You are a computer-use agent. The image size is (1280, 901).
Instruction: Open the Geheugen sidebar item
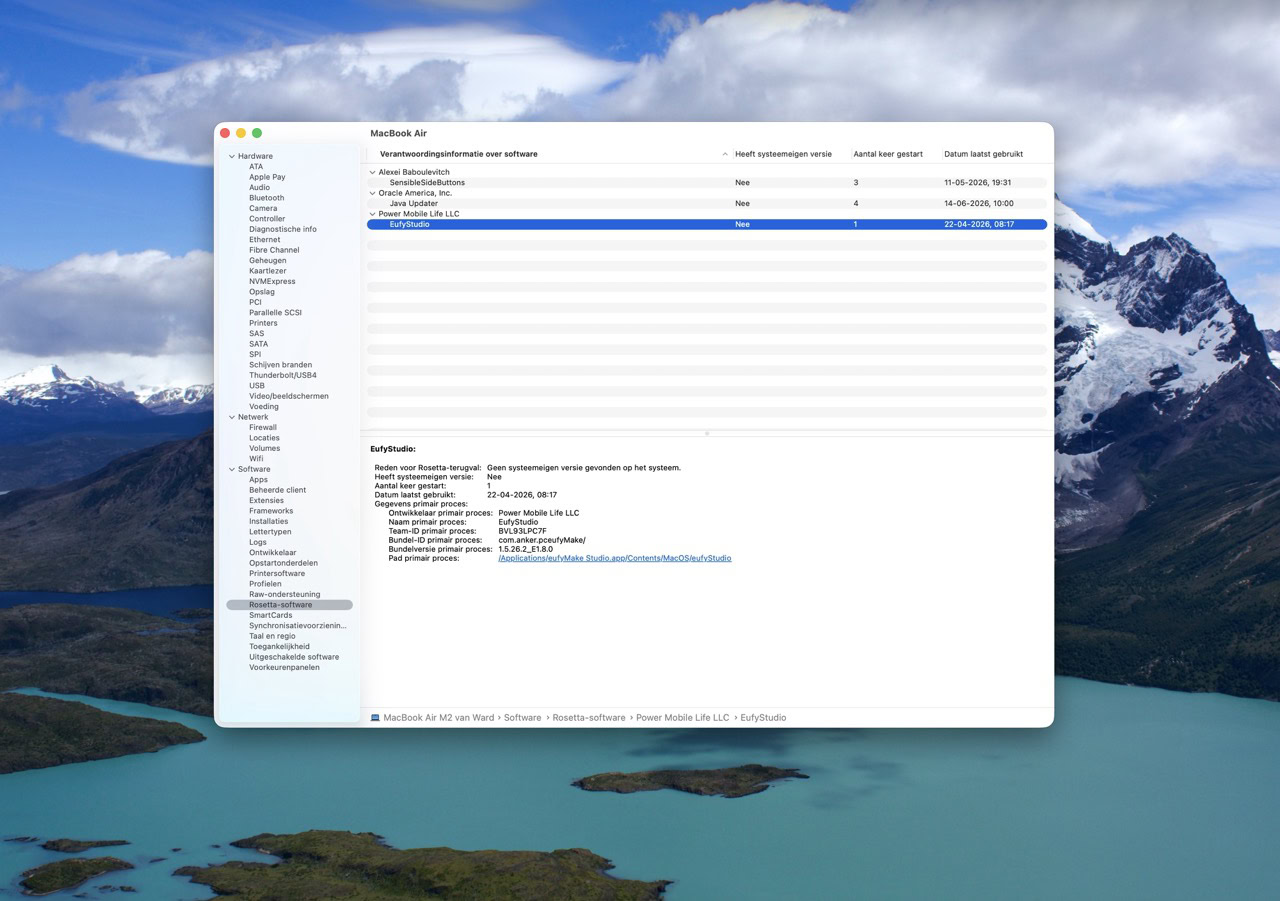pyautogui.click(x=268, y=261)
